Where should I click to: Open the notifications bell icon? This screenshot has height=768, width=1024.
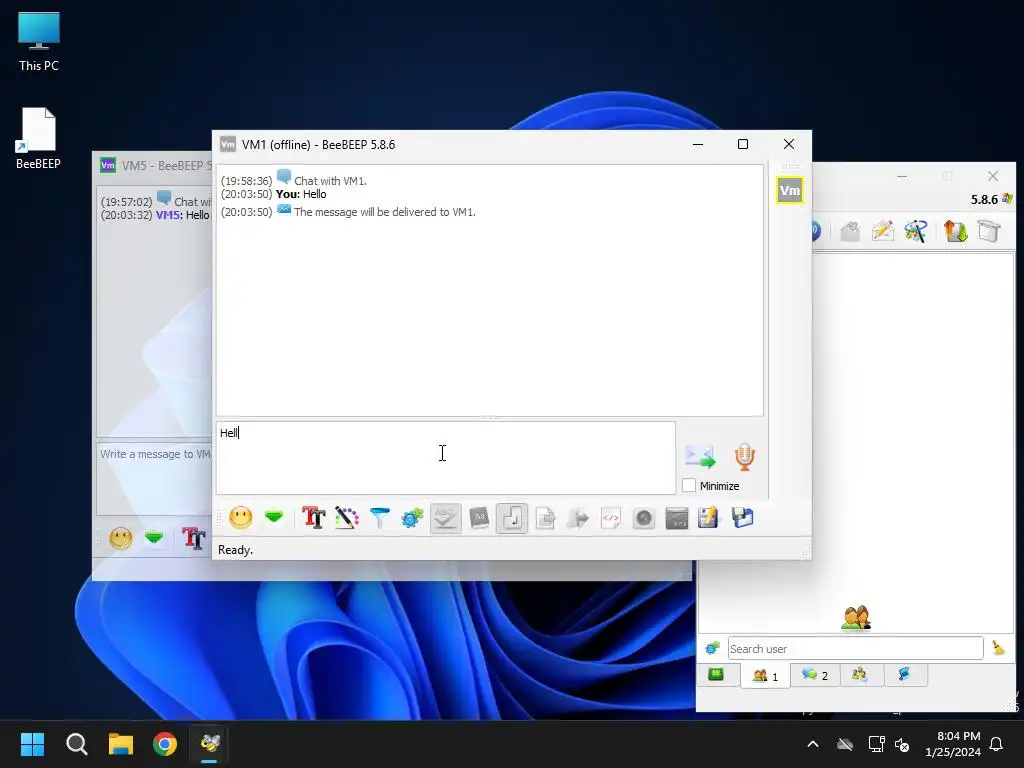[997, 744]
